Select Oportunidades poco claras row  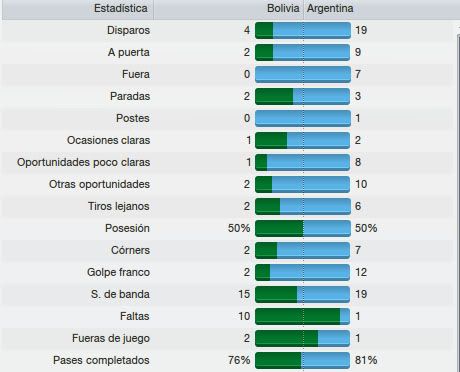coord(227,162)
